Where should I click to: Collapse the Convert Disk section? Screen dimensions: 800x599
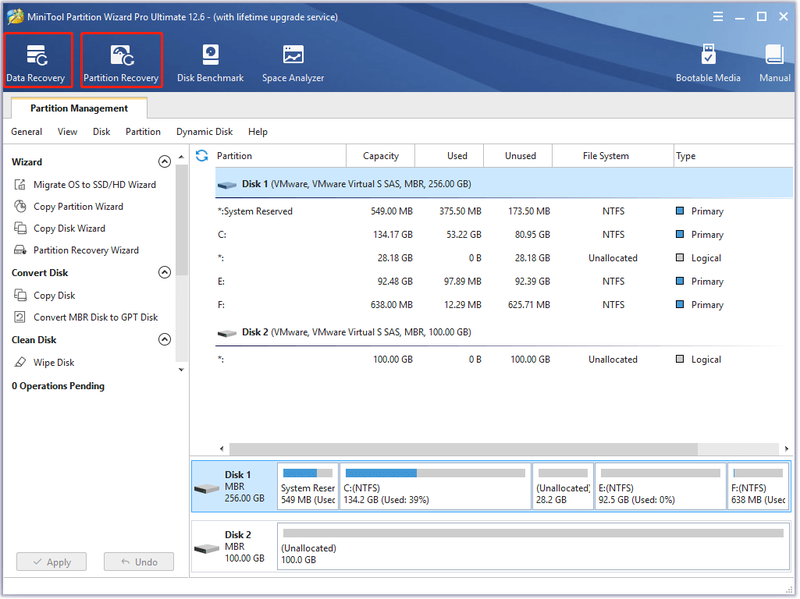click(164, 272)
